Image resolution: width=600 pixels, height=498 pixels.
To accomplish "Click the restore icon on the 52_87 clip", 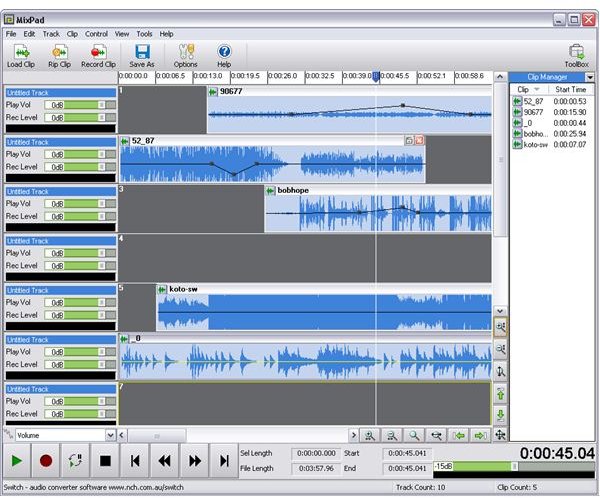I will [409, 140].
